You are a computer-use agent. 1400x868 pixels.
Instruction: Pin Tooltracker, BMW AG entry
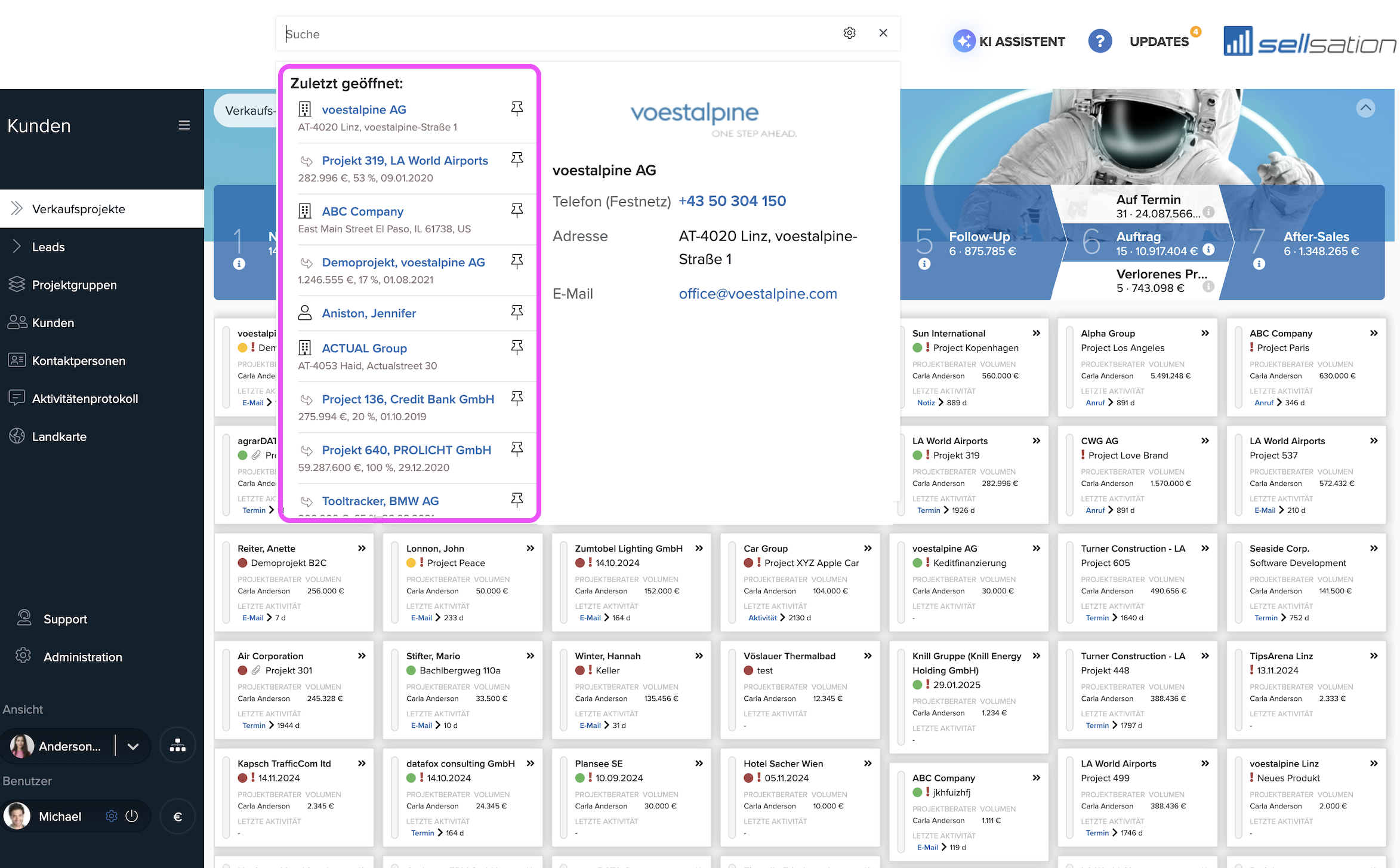pos(517,500)
